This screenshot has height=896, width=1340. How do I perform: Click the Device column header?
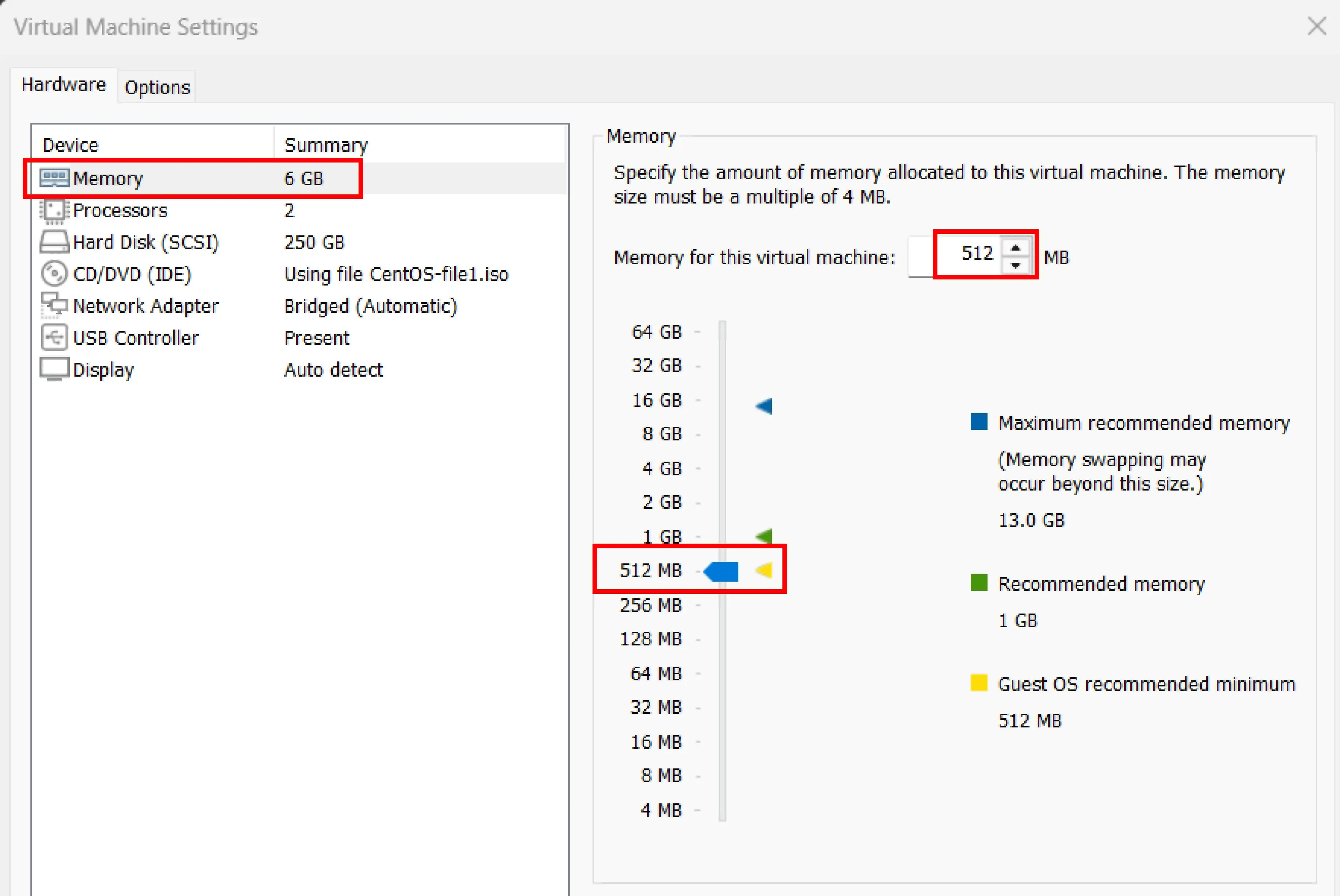[x=71, y=145]
